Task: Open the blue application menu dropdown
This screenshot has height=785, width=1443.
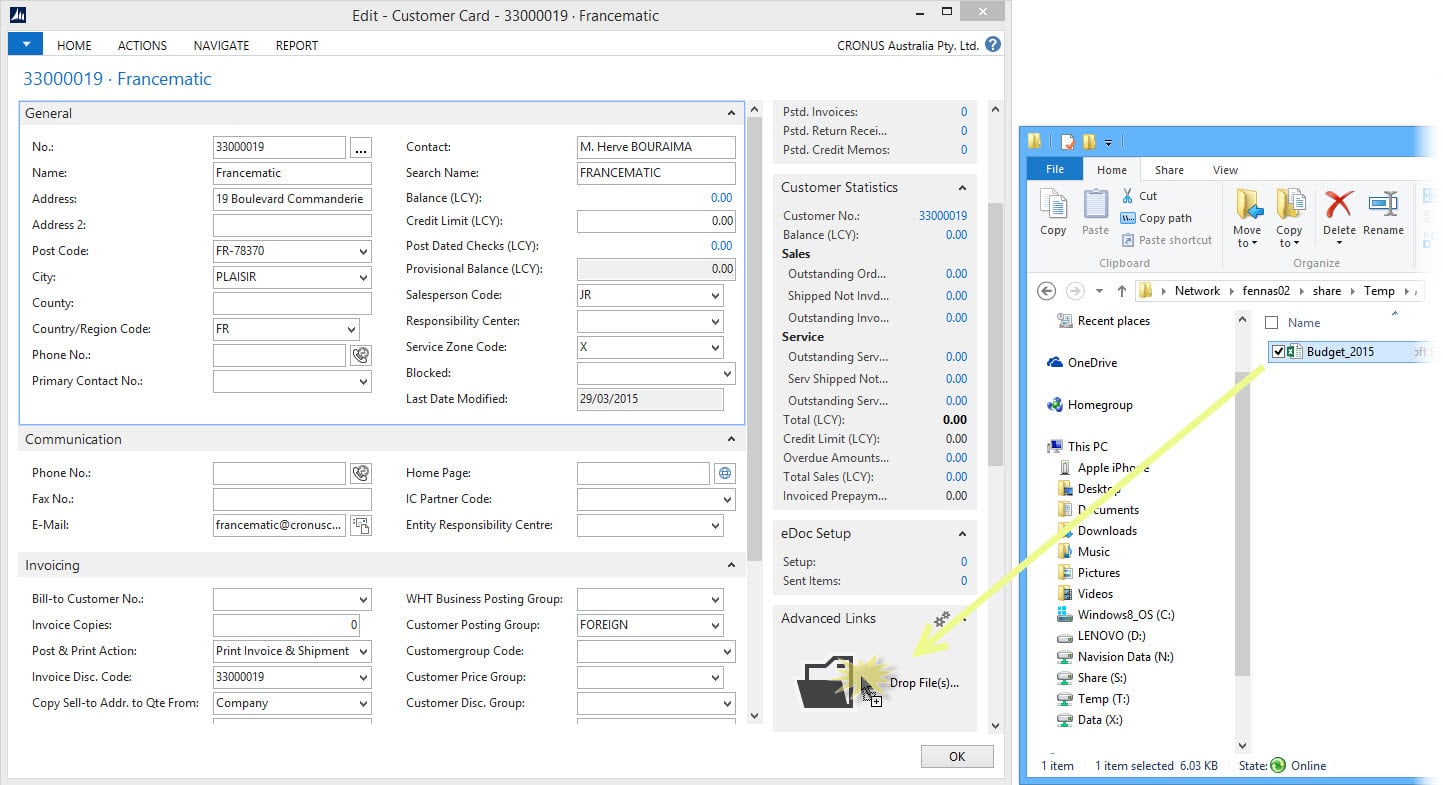Action: (x=26, y=44)
